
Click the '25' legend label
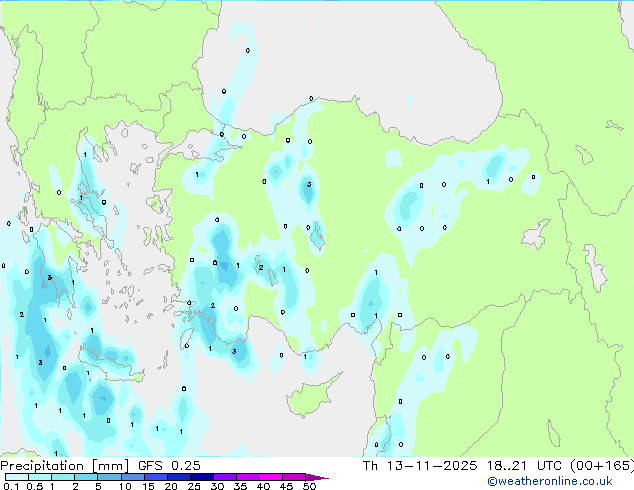click(x=194, y=486)
